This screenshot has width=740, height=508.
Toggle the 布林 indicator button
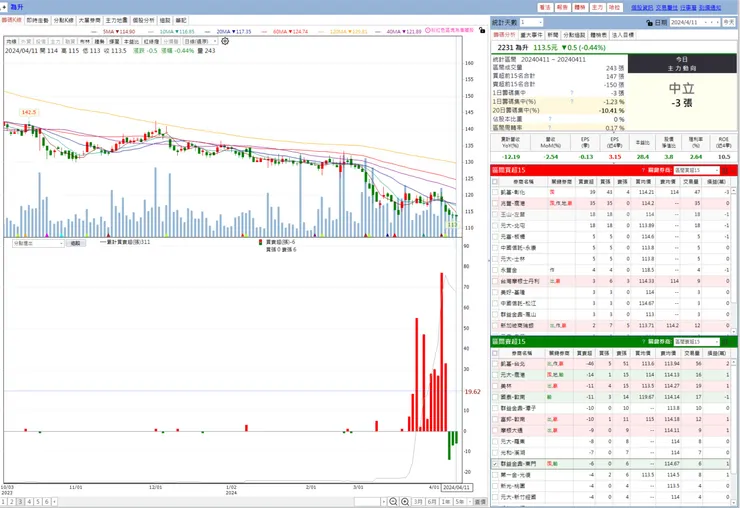click(x=85, y=42)
